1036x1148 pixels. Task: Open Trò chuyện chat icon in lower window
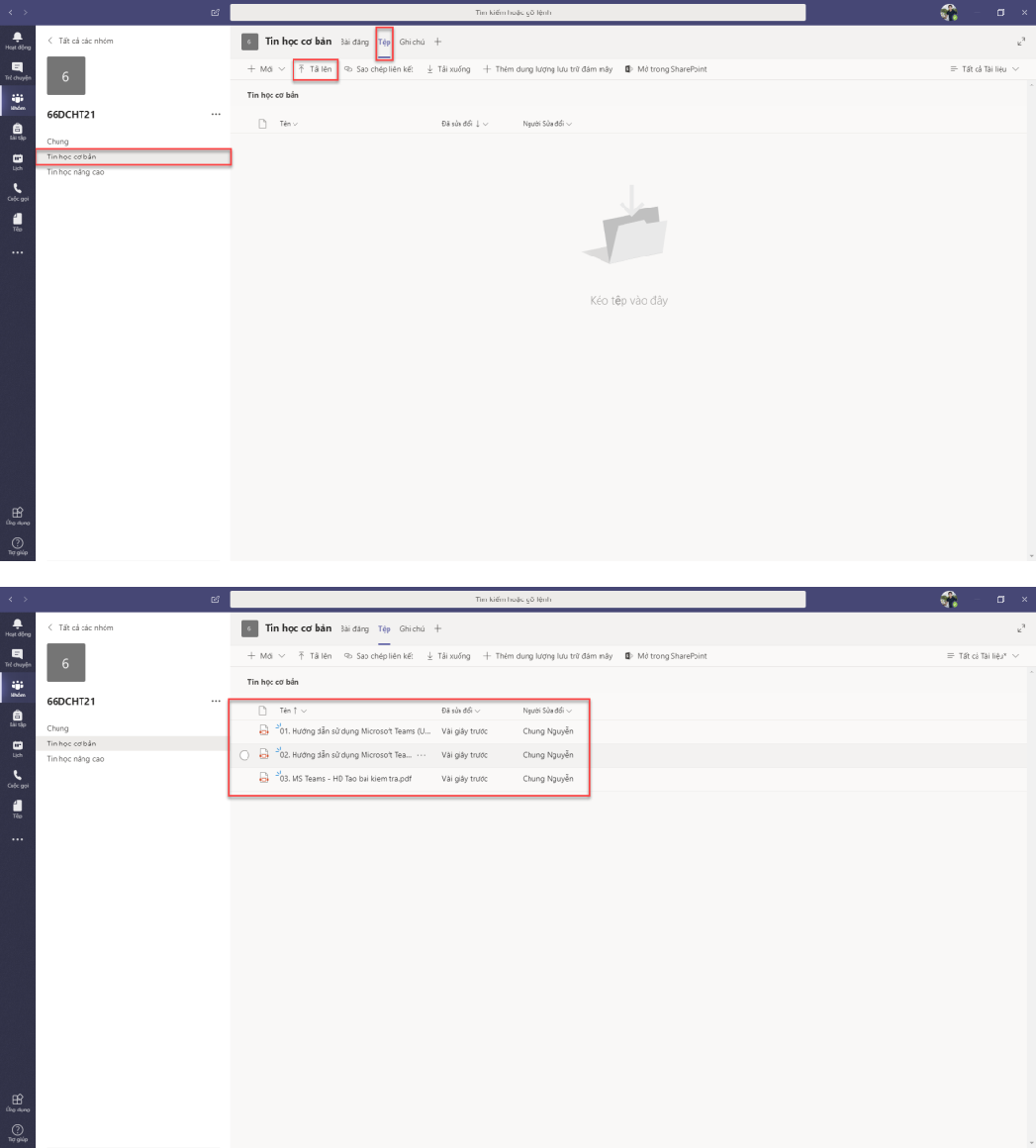point(17,656)
